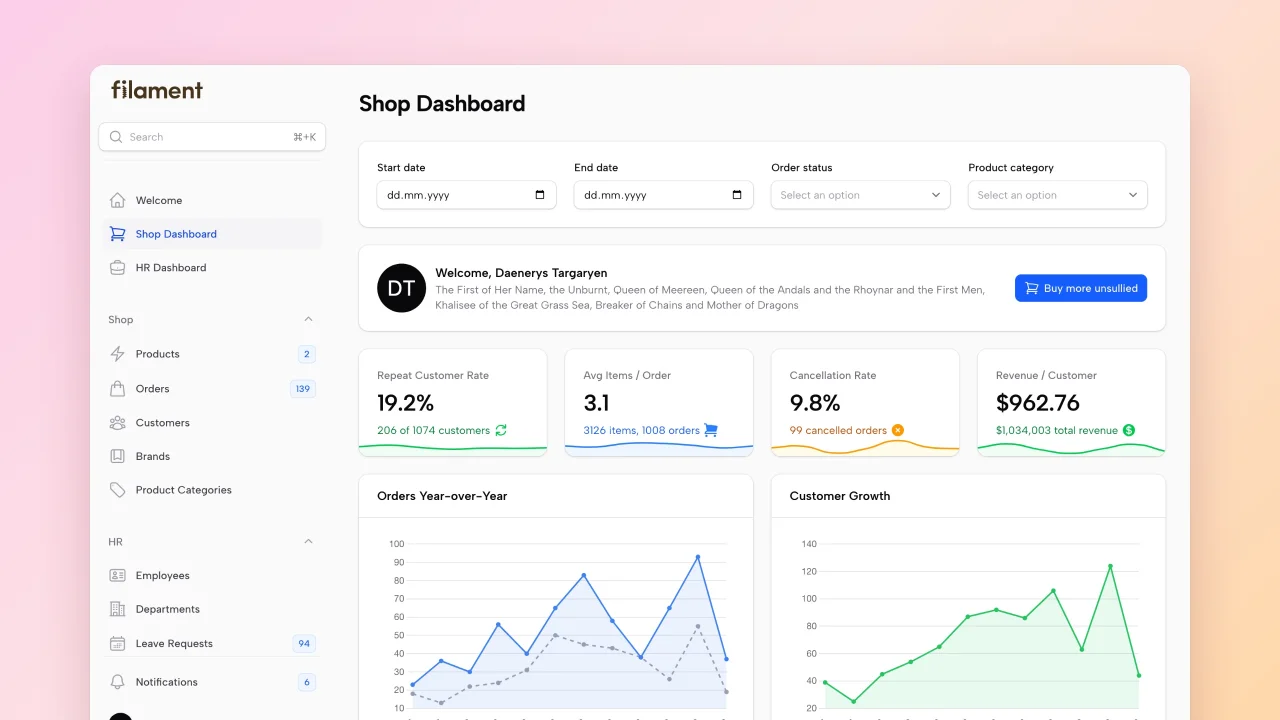This screenshot has width=1280, height=720.
Task: Collapse the HR navigation group
Action: (x=308, y=541)
